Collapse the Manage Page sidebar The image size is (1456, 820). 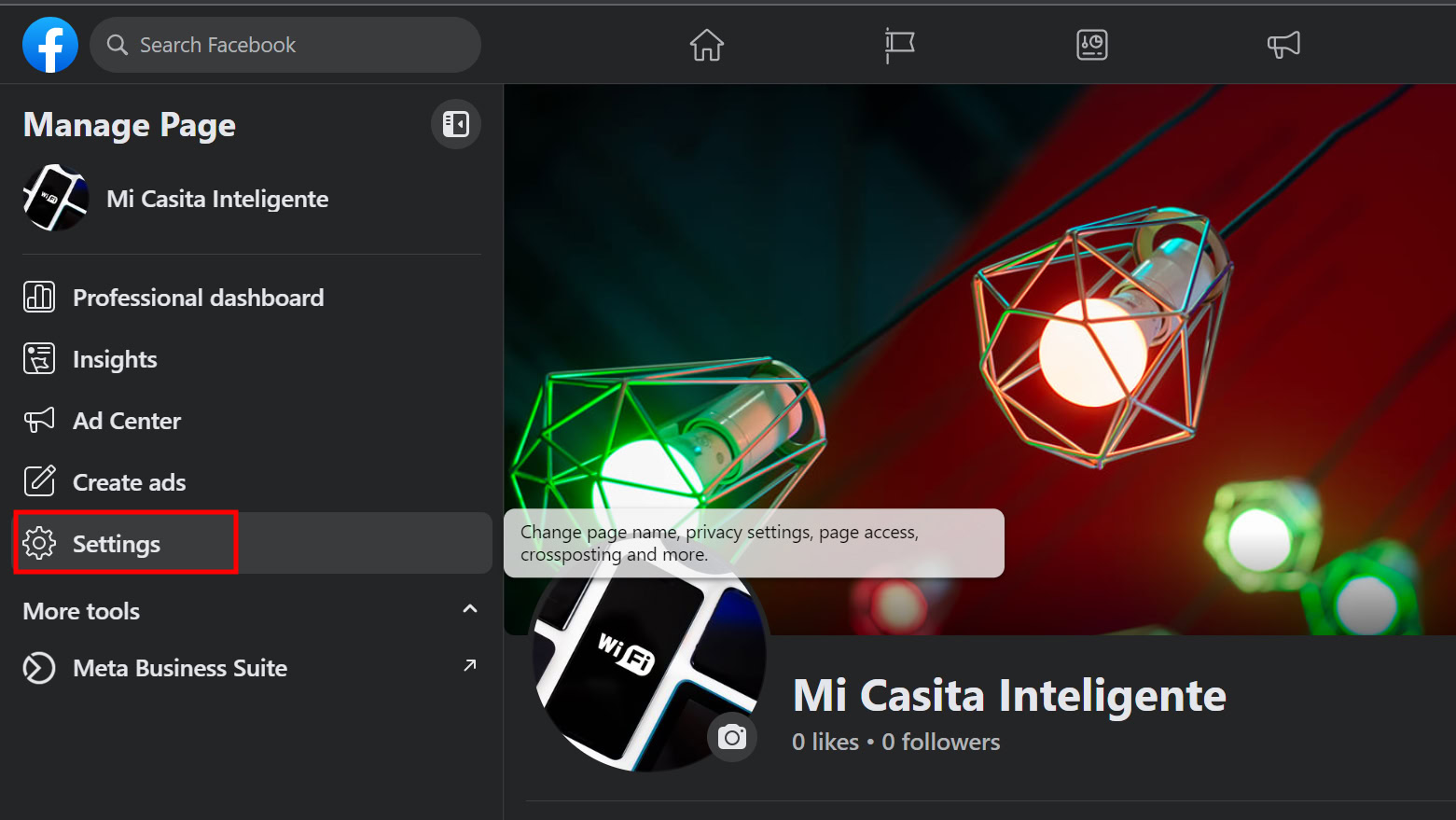click(456, 124)
